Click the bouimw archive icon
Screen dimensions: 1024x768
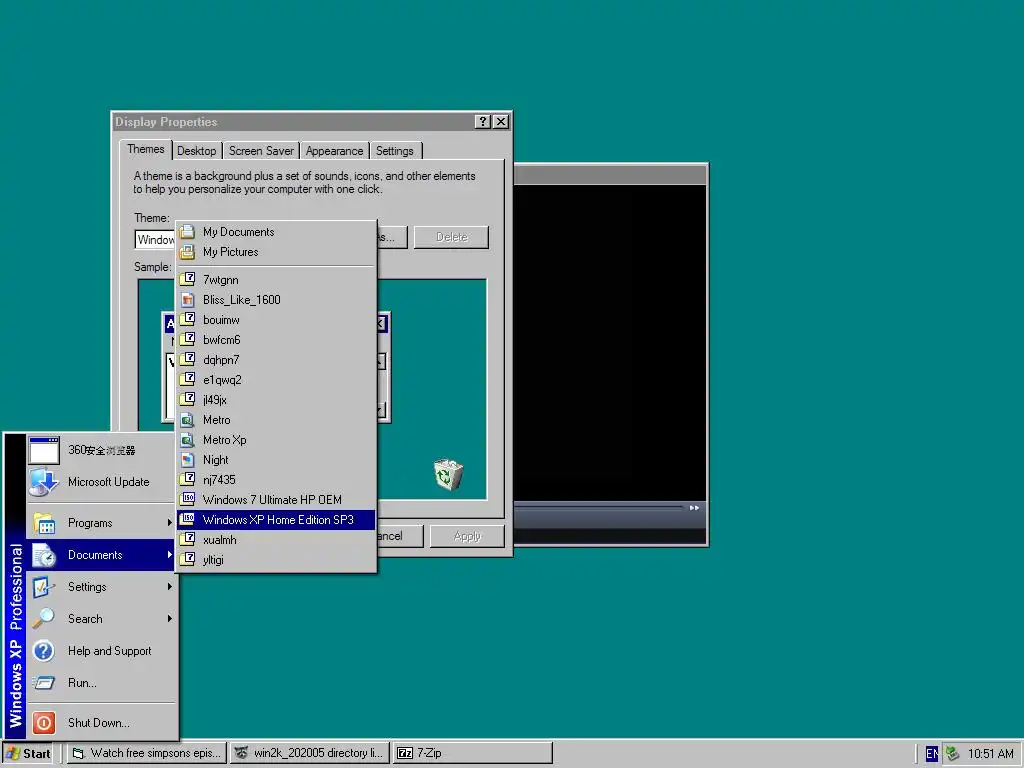(187, 319)
